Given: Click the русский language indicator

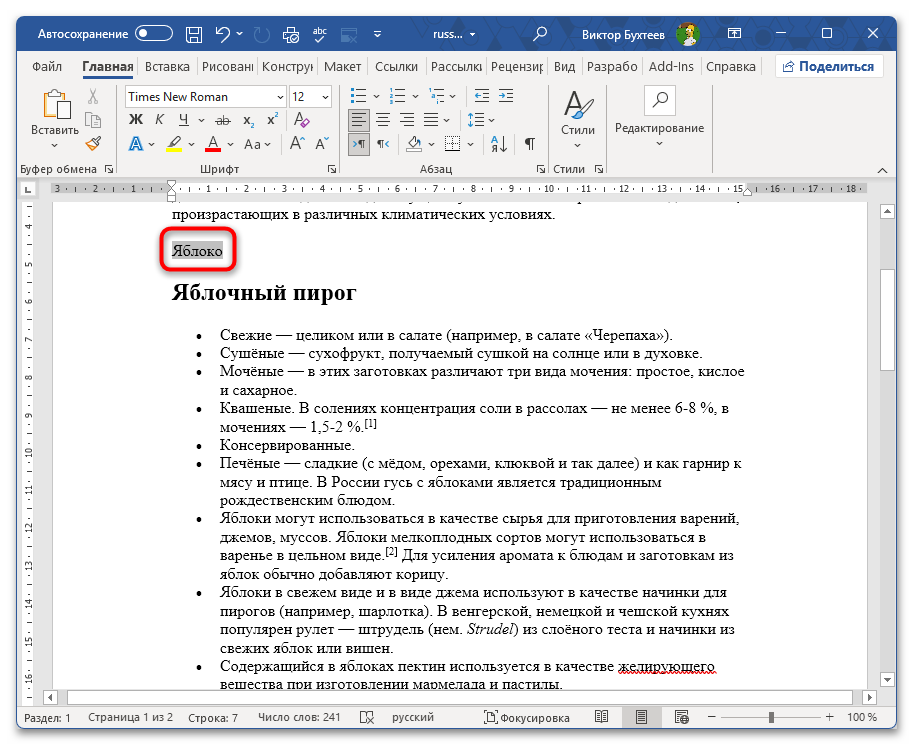Looking at the screenshot, I should pyautogui.click(x=413, y=718).
